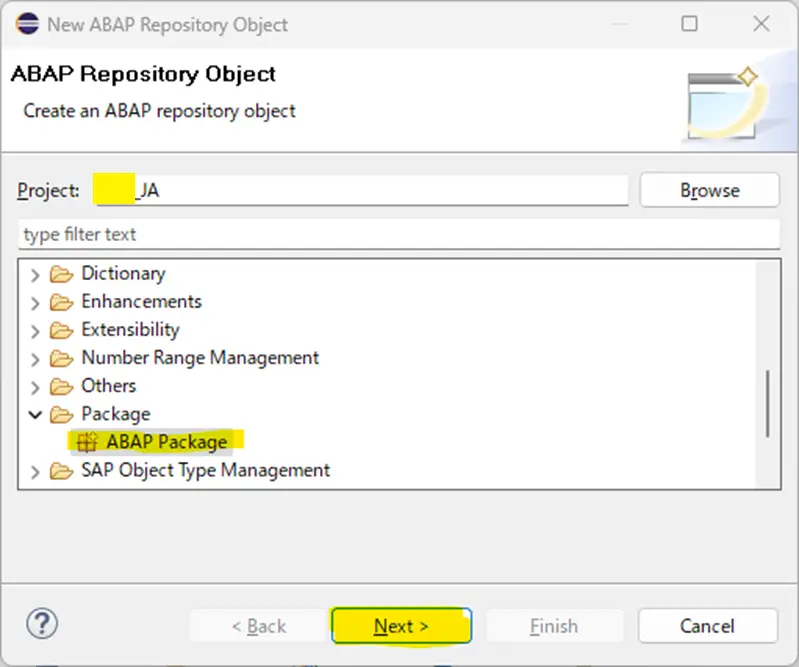Select SAP Object Type Management entry

click(205, 470)
